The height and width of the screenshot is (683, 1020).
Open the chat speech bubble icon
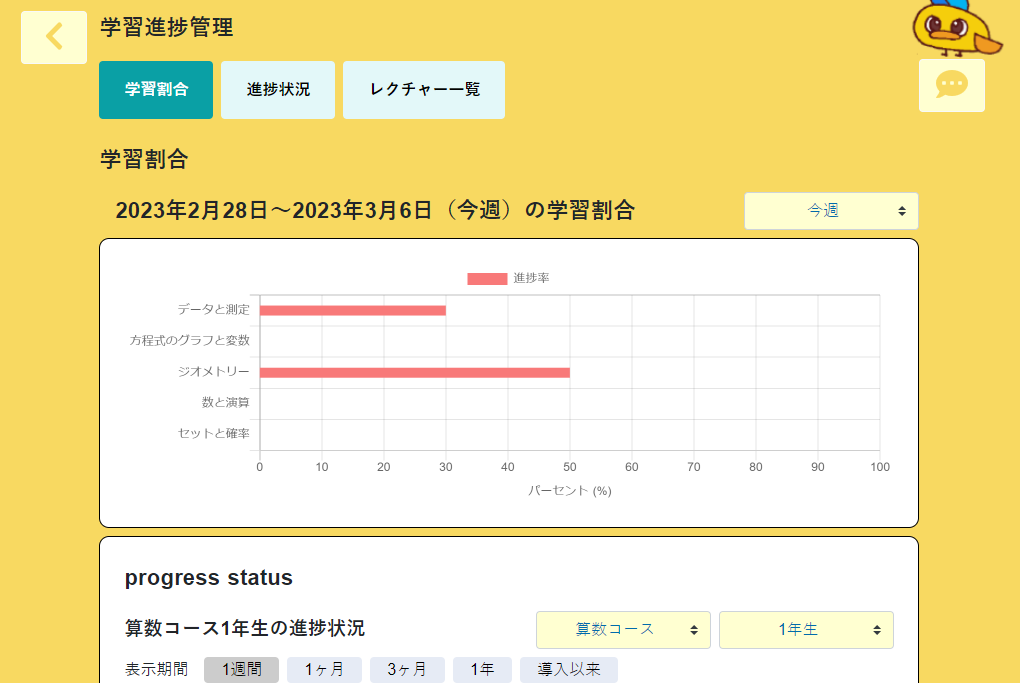[951, 85]
